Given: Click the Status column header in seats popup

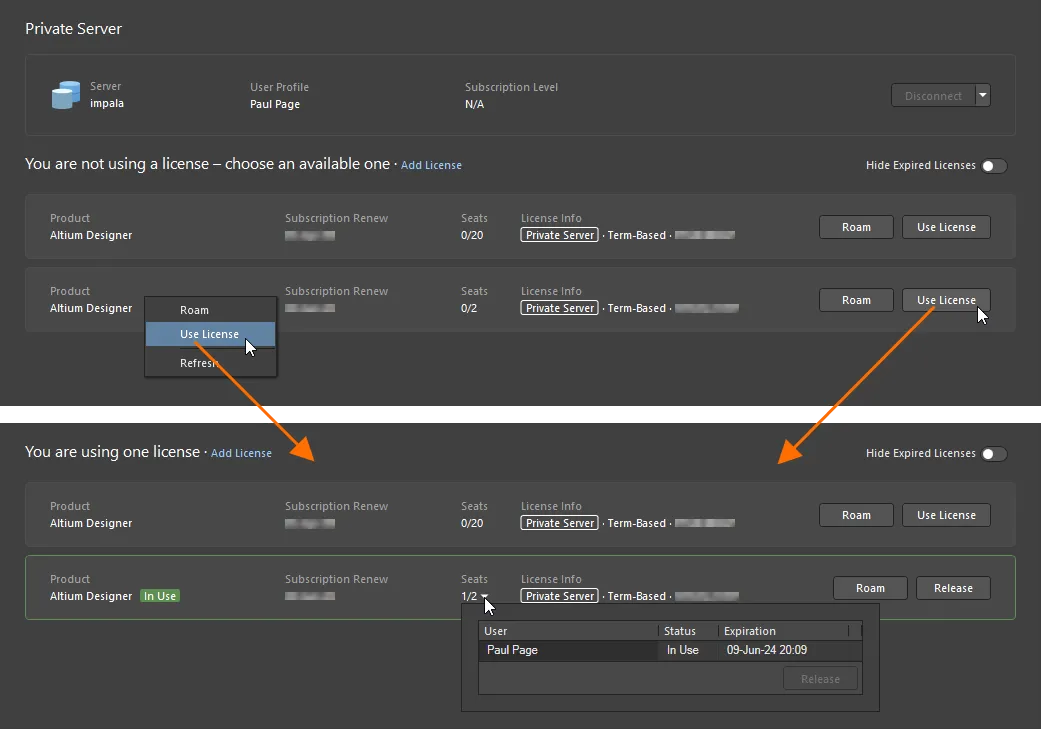Looking at the screenshot, I should (688, 631).
